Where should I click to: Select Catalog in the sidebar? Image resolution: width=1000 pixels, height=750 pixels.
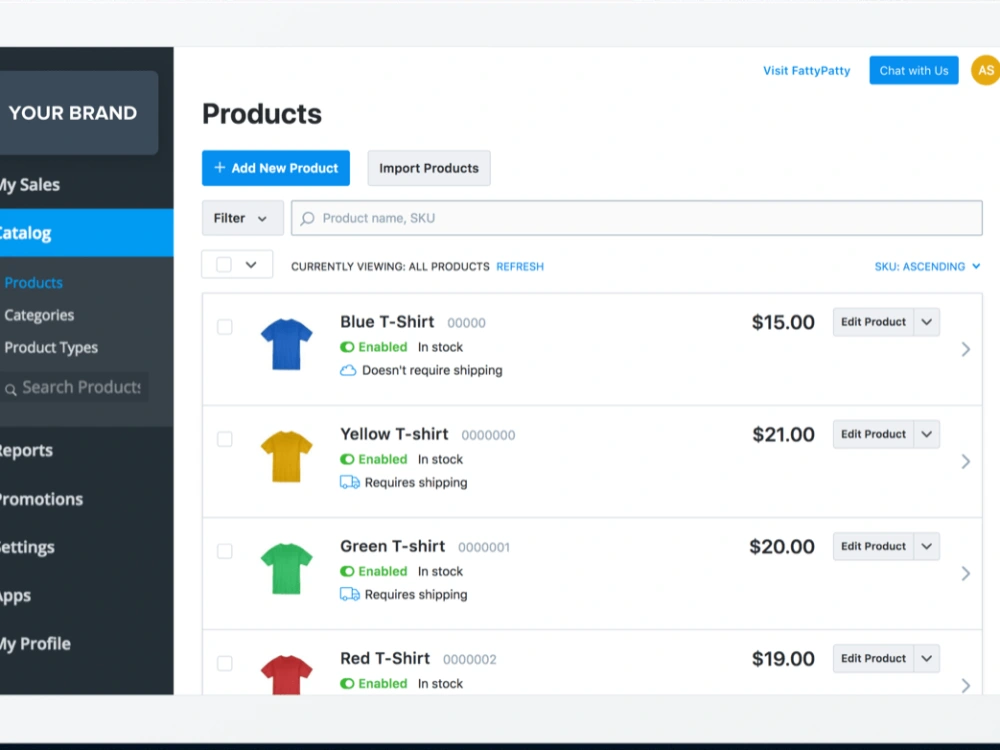86,233
